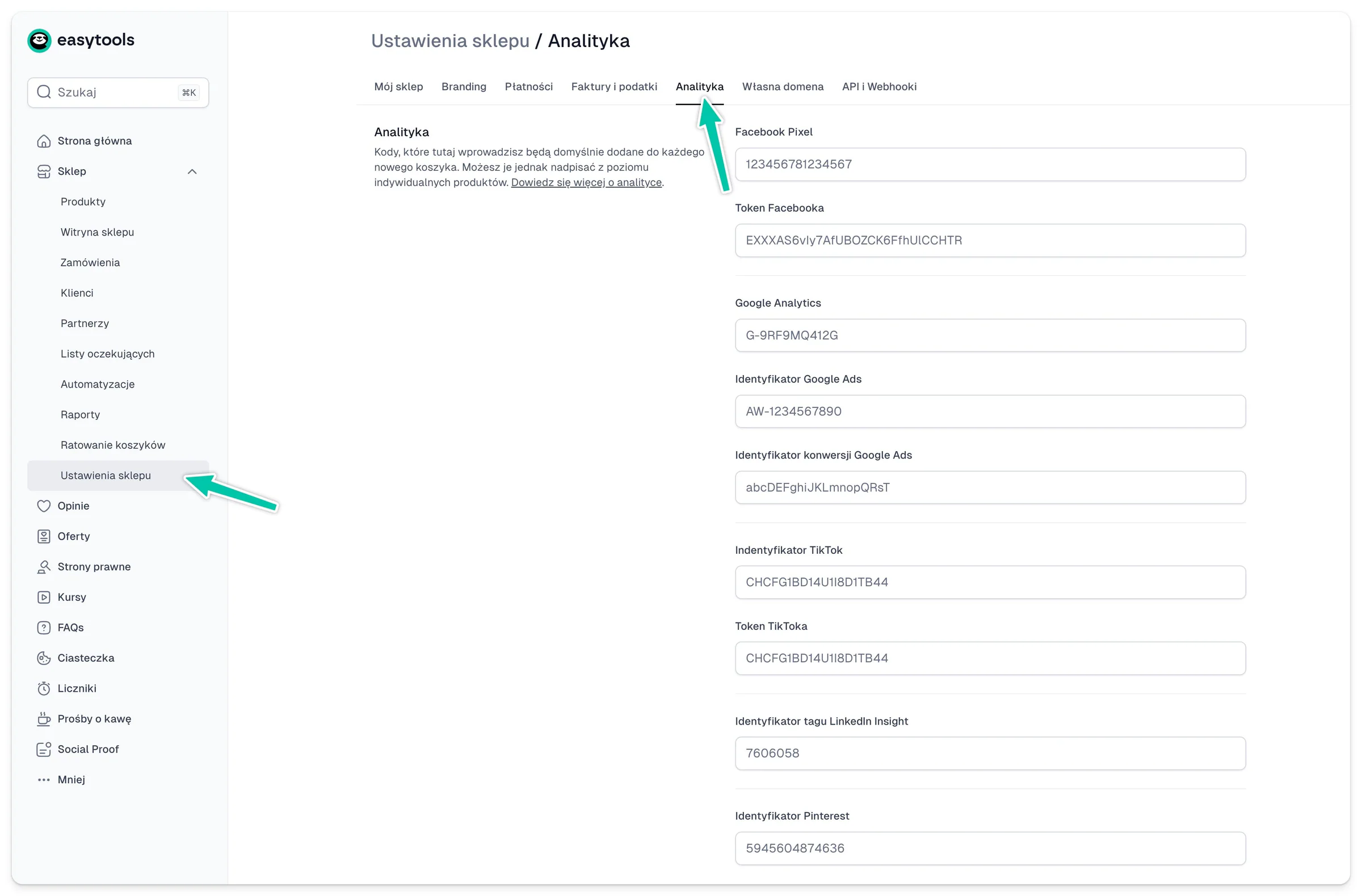This screenshot has height=896, width=1362.
Task: Click the Strona główna home icon
Action: click(x=44, y=141)
